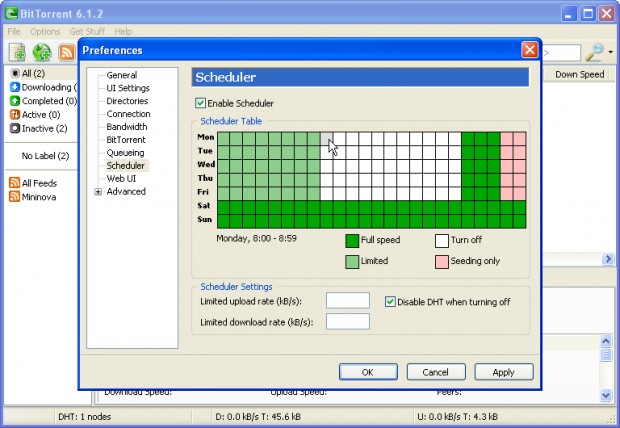The height and width of the screenshot is (428, 620).
Task: Click the Limited legend swatch
Action: (x=352, y=262)
